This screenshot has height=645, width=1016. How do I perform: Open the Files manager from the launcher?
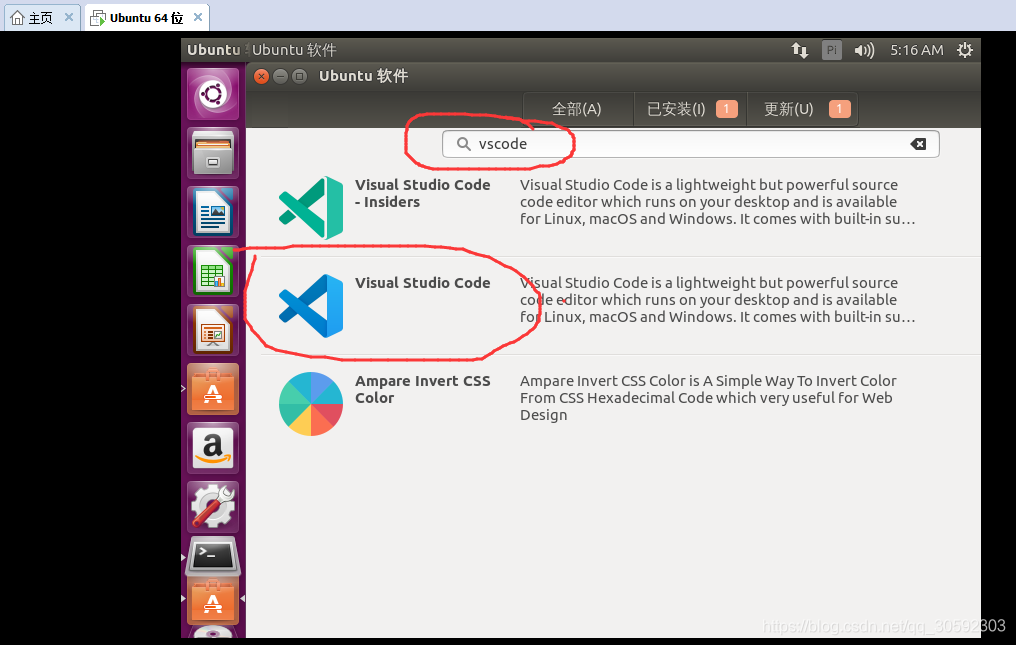click(x=213, y=153)
